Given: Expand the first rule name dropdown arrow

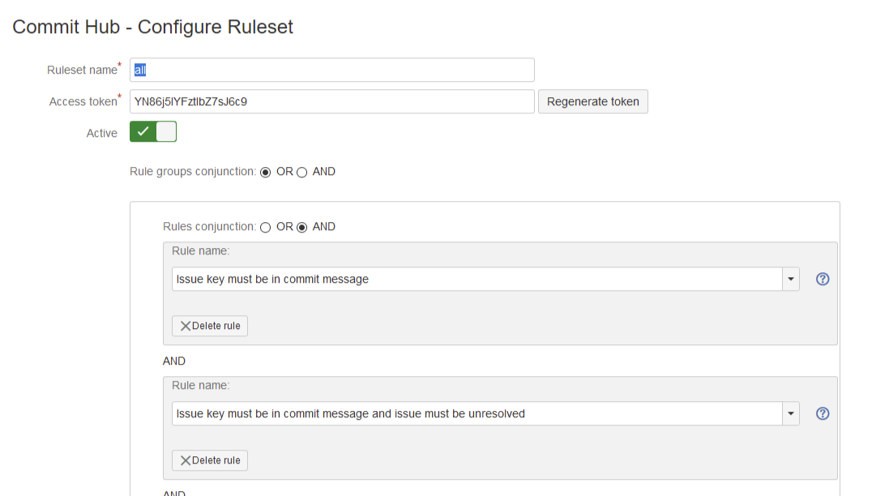Looking at the screenshot, I should [x=791, y=279].
